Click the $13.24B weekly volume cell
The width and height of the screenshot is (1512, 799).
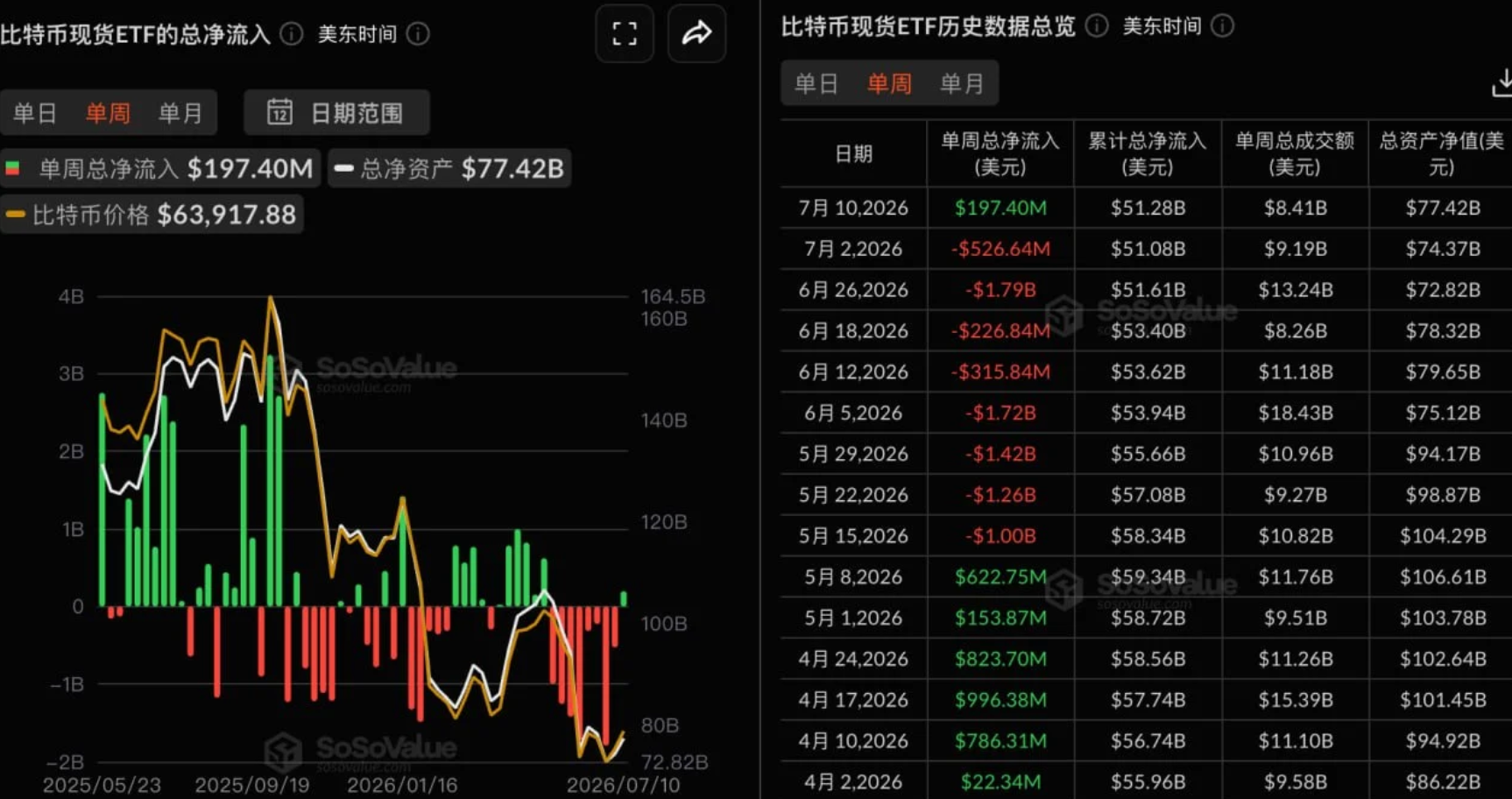tap(1296, 290)
